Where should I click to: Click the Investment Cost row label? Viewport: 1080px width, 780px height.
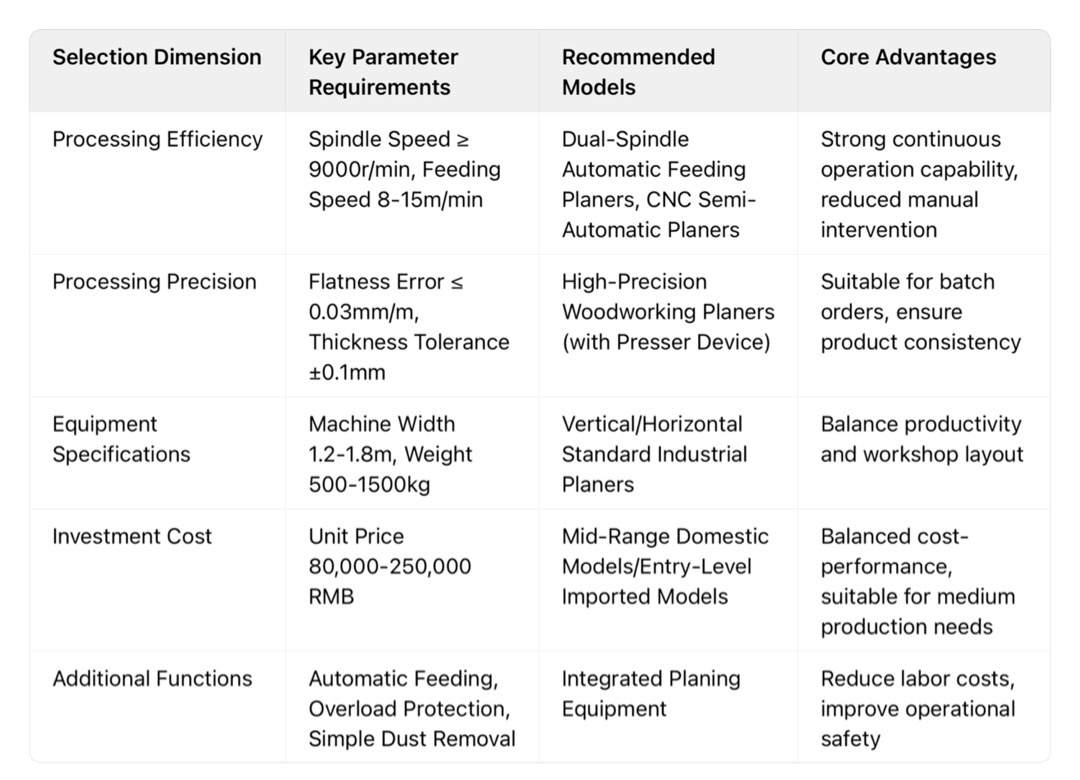tap(132, 536)
